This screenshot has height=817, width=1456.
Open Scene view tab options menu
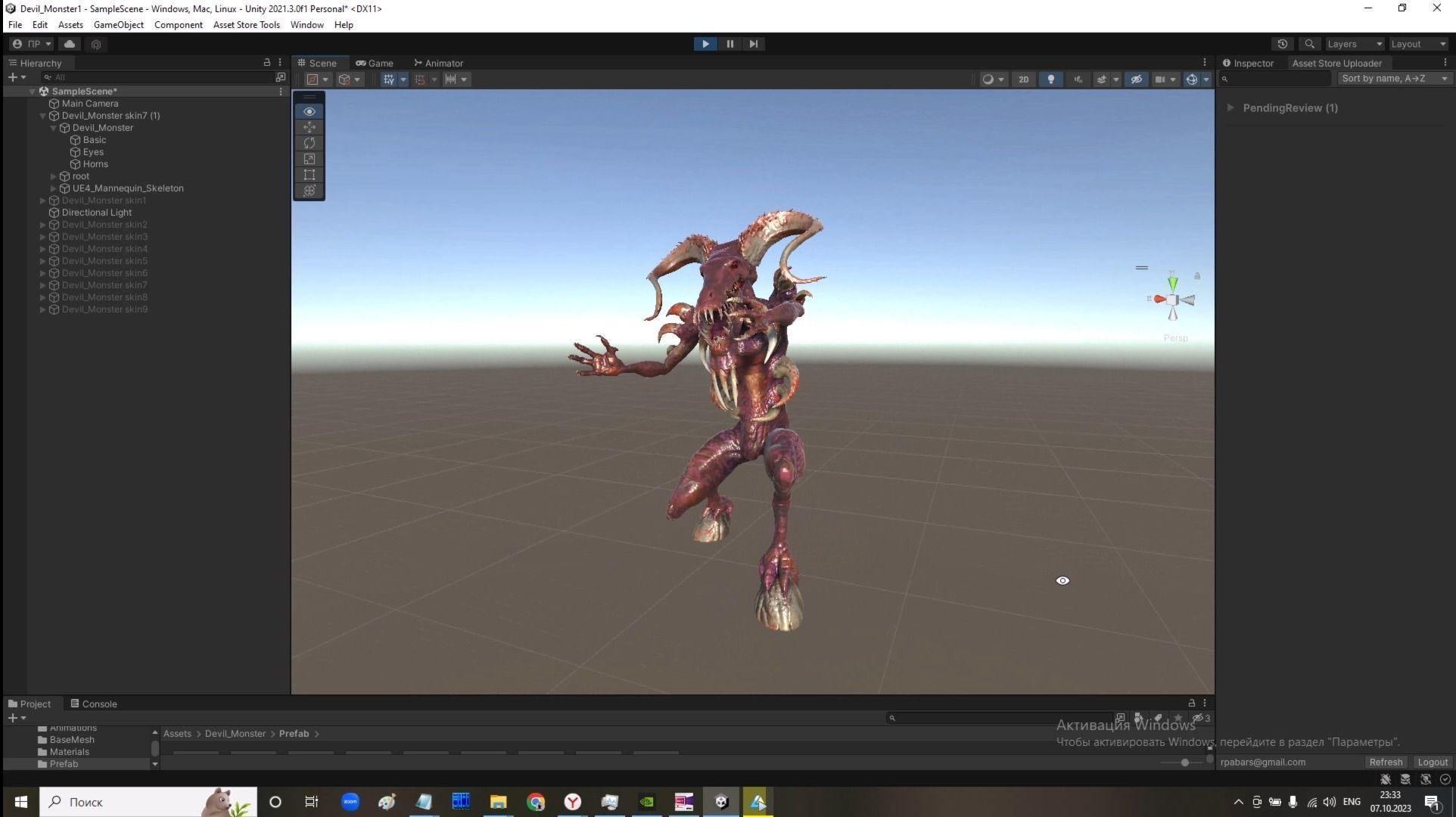1205,63
